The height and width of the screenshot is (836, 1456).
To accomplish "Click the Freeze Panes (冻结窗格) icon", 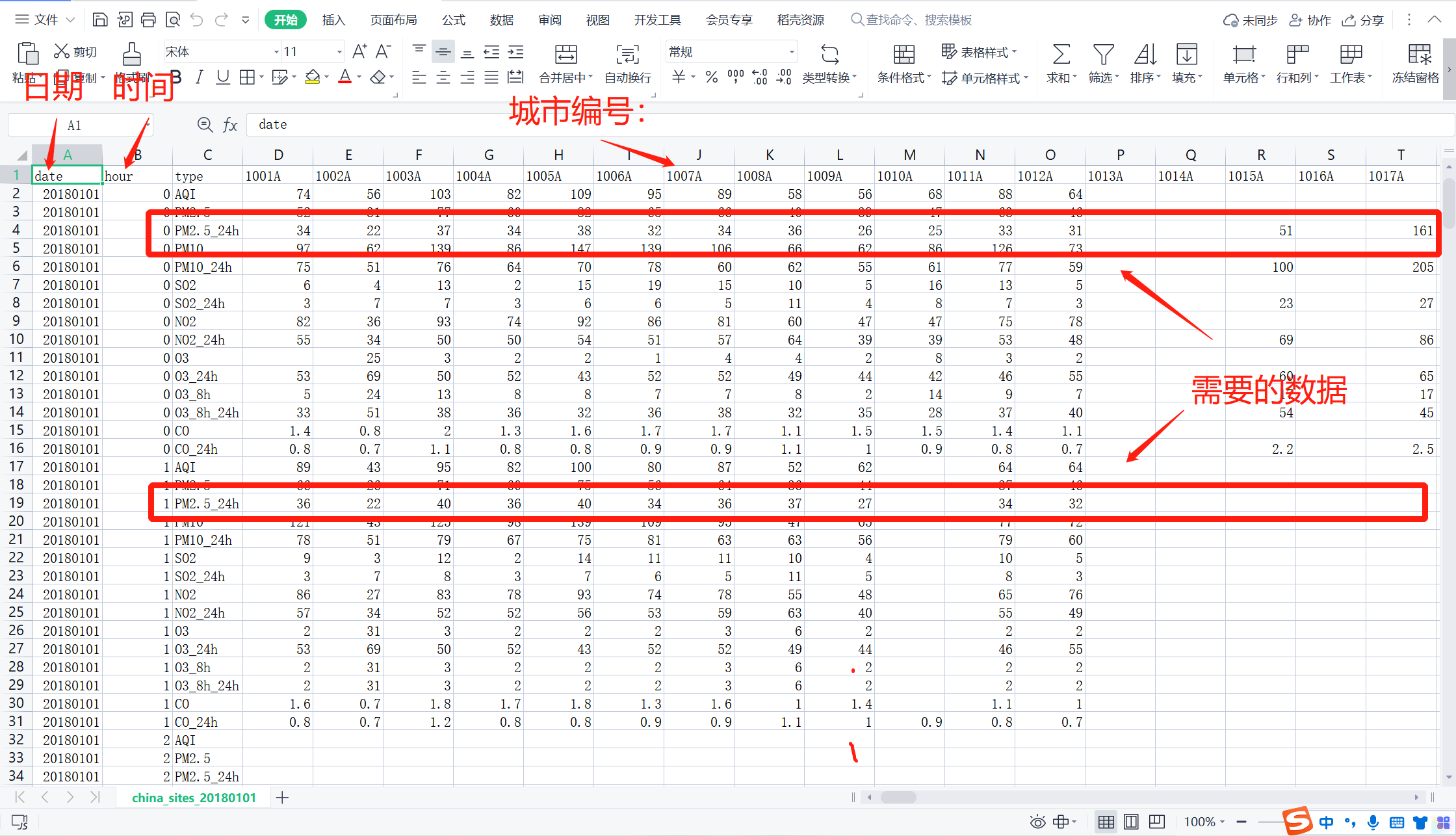I will 1419,55.
